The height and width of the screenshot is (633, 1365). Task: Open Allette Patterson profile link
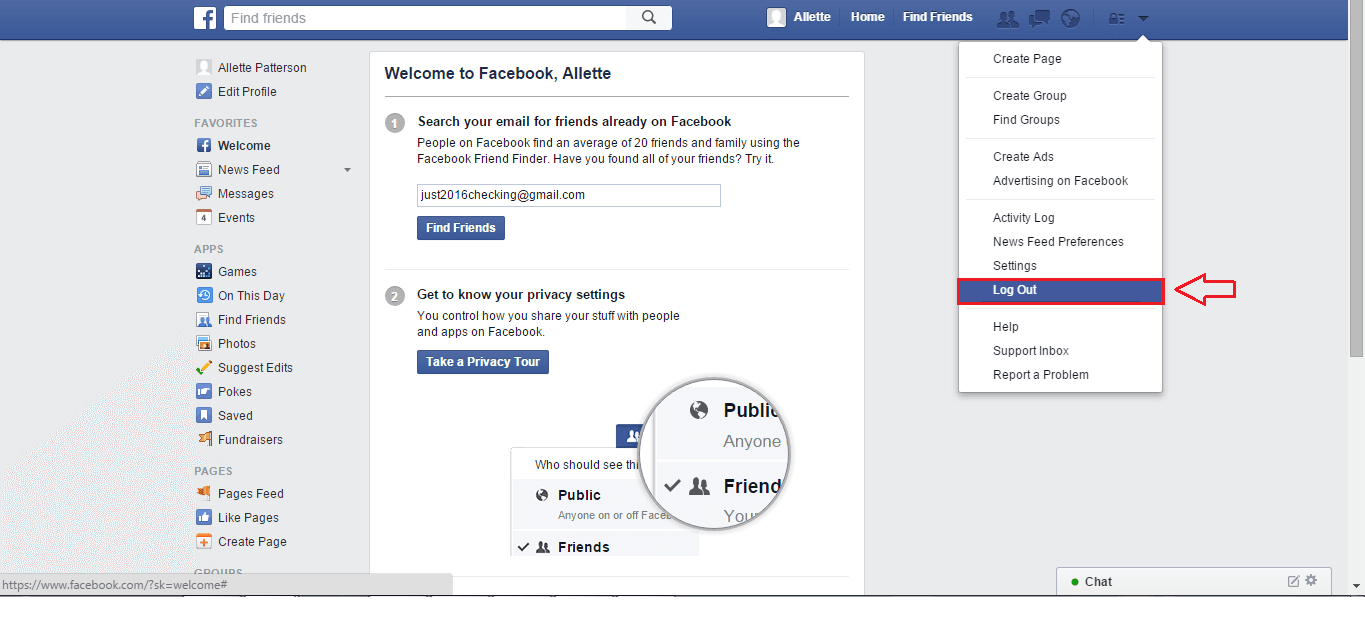(x=262, y=68)
